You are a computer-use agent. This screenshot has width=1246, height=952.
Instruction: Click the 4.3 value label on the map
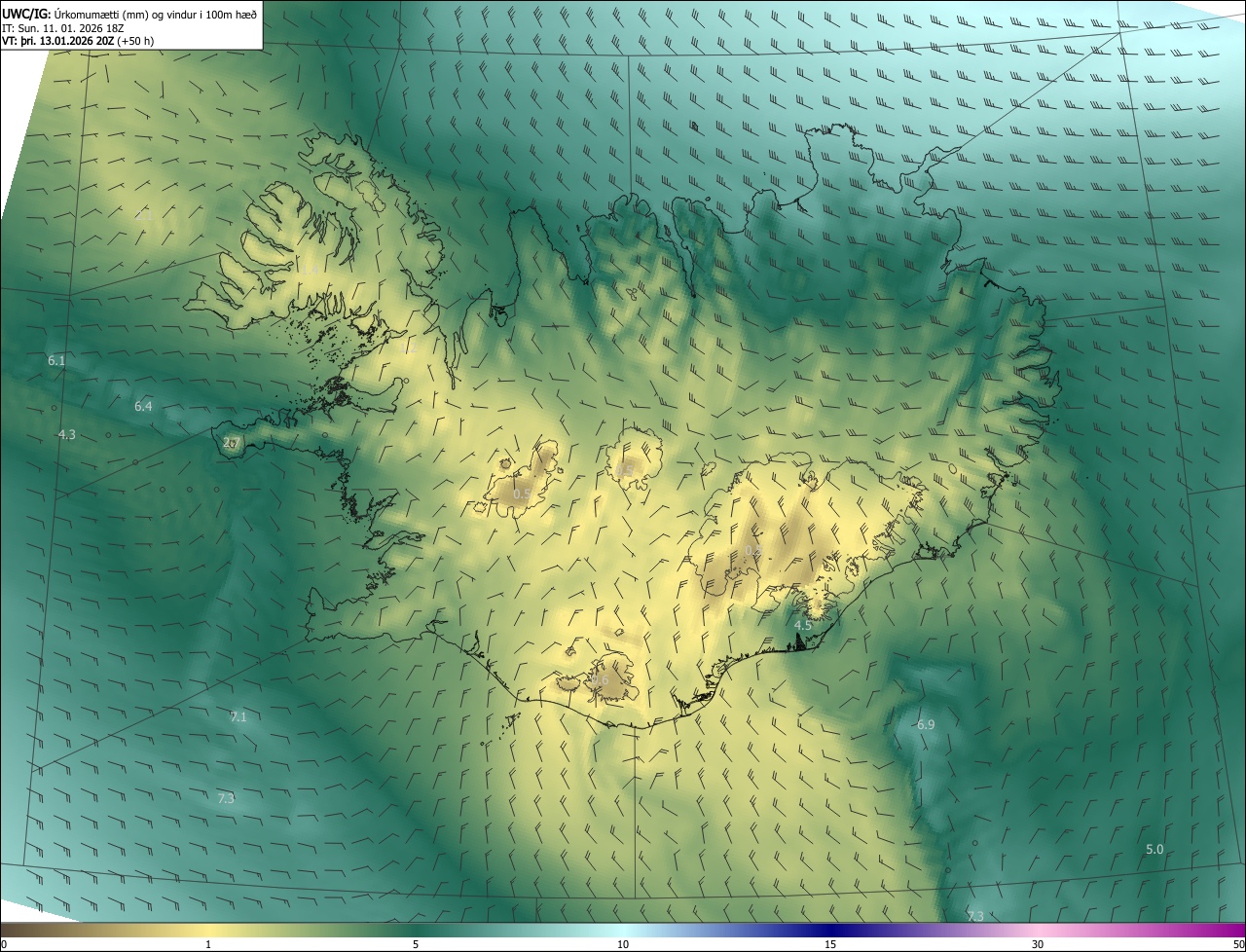(66, 435)
